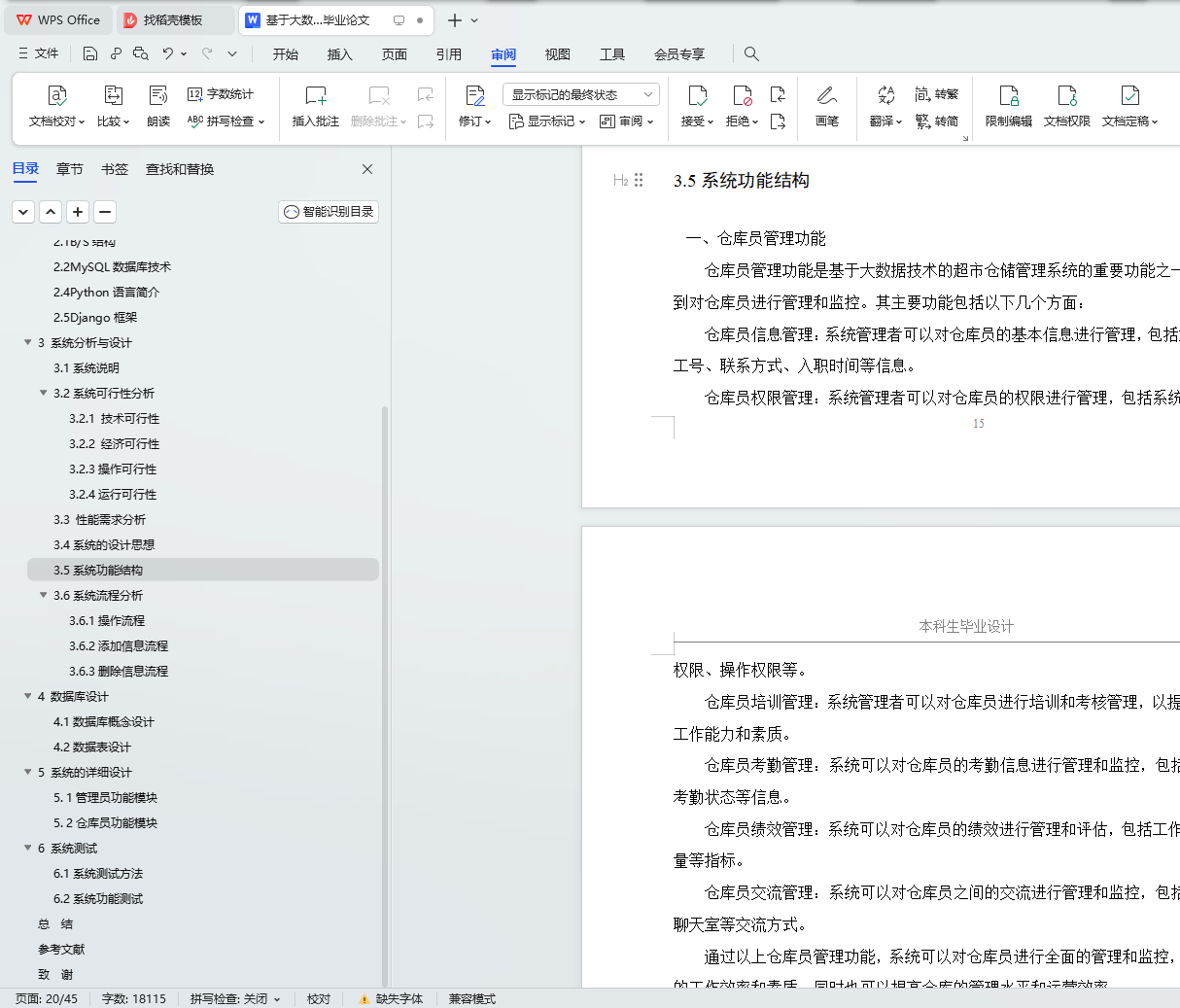Viewport: 1180px width, 1008px height.
Task: Switch to the 章节 navigation tab
Action: click(70, 169)
